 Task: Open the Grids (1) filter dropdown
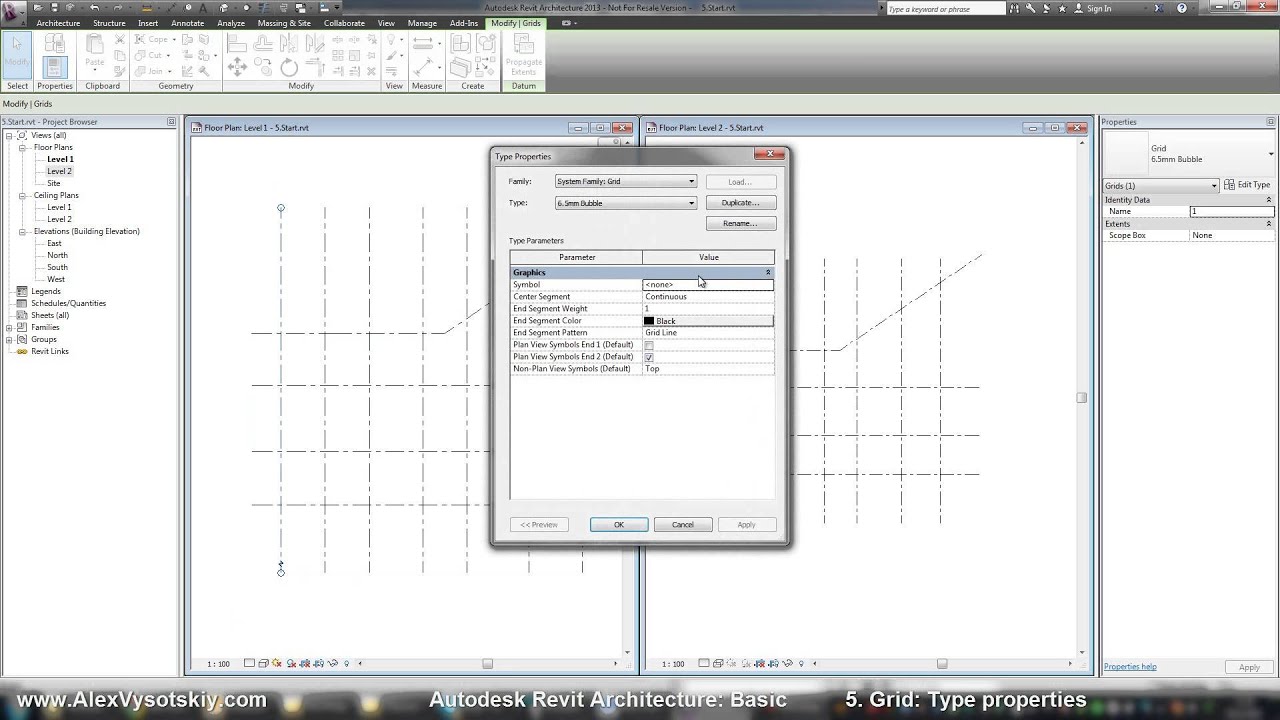[x=1161, y=186]
